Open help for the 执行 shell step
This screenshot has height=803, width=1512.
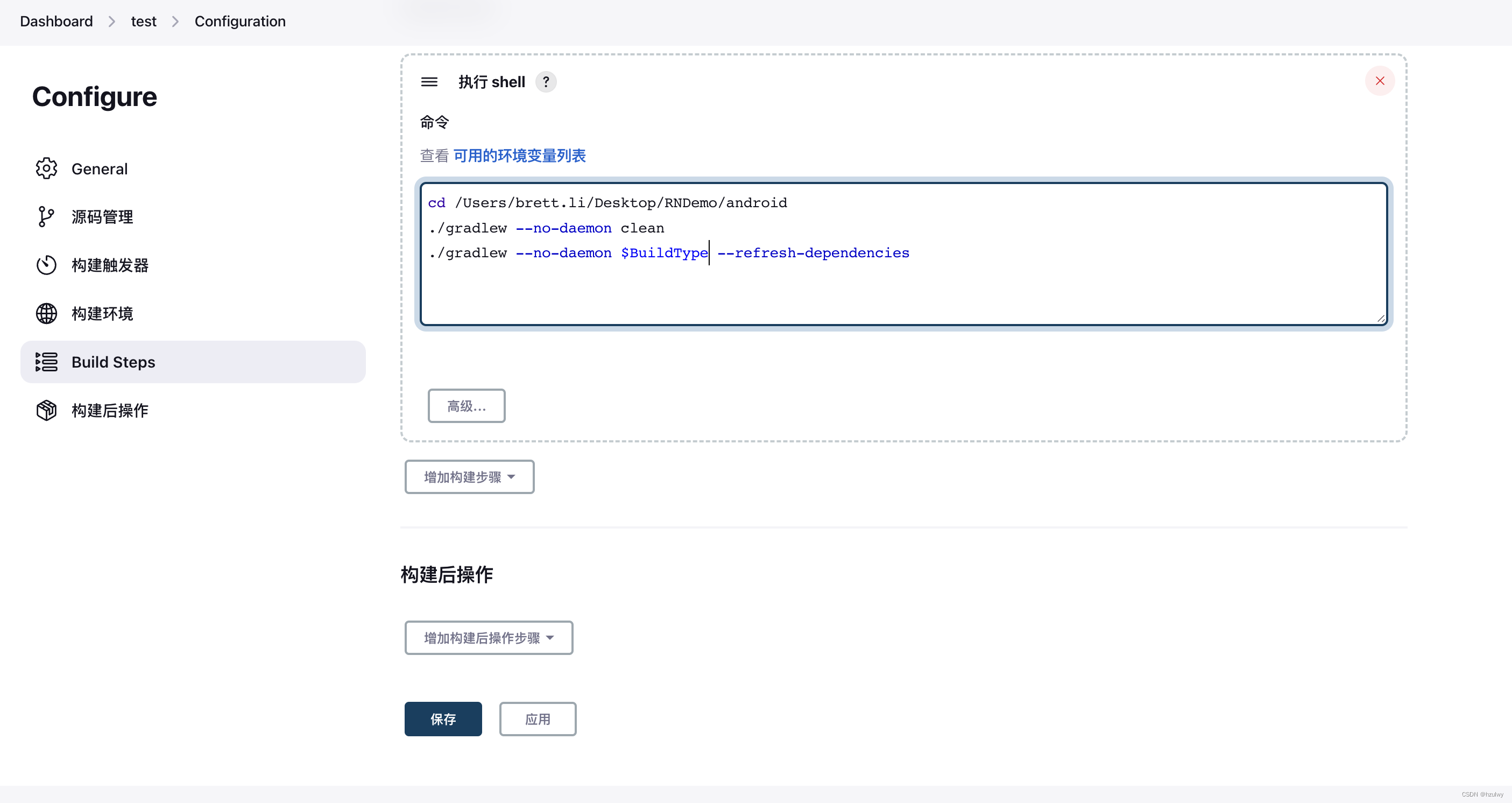pos(546,82)
